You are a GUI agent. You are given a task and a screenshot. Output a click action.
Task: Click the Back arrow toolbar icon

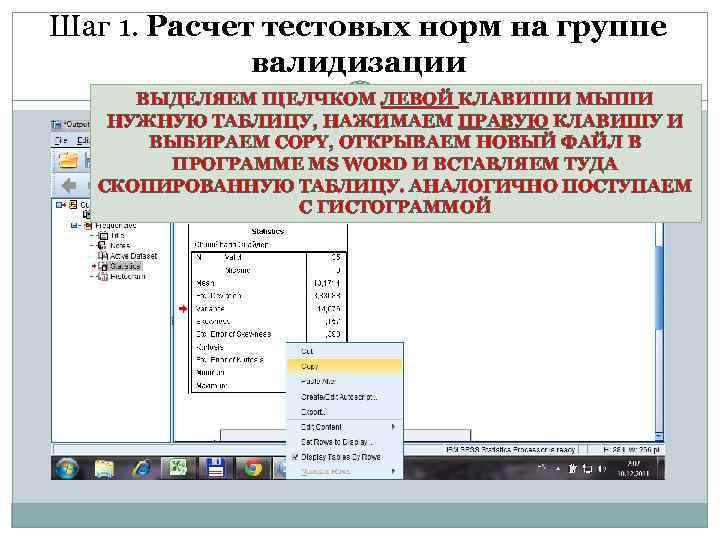69,186
